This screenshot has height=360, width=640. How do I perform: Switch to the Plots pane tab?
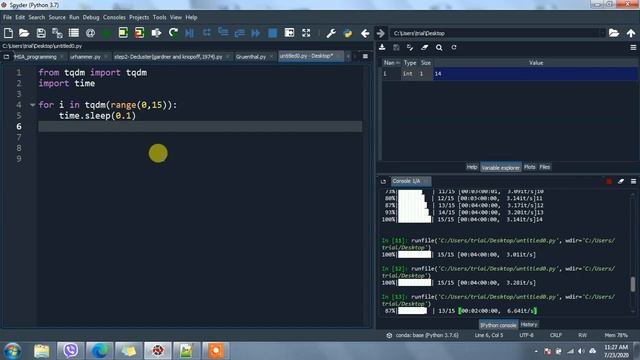tap(529, 167)
